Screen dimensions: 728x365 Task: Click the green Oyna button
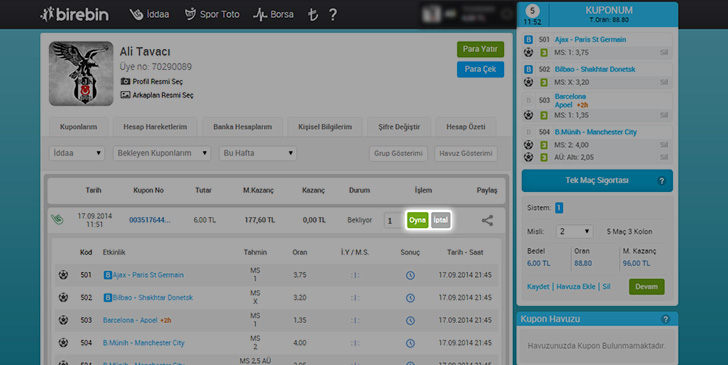click(x=417, y=220)
